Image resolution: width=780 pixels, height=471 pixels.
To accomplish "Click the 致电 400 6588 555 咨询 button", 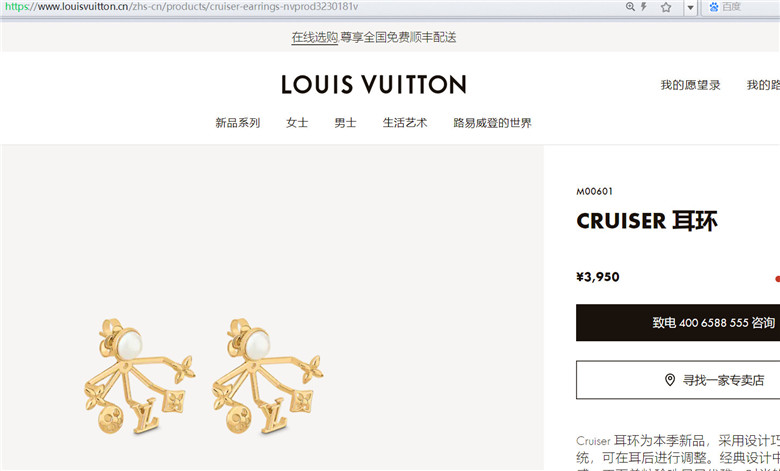I will [x=678, y=323].
